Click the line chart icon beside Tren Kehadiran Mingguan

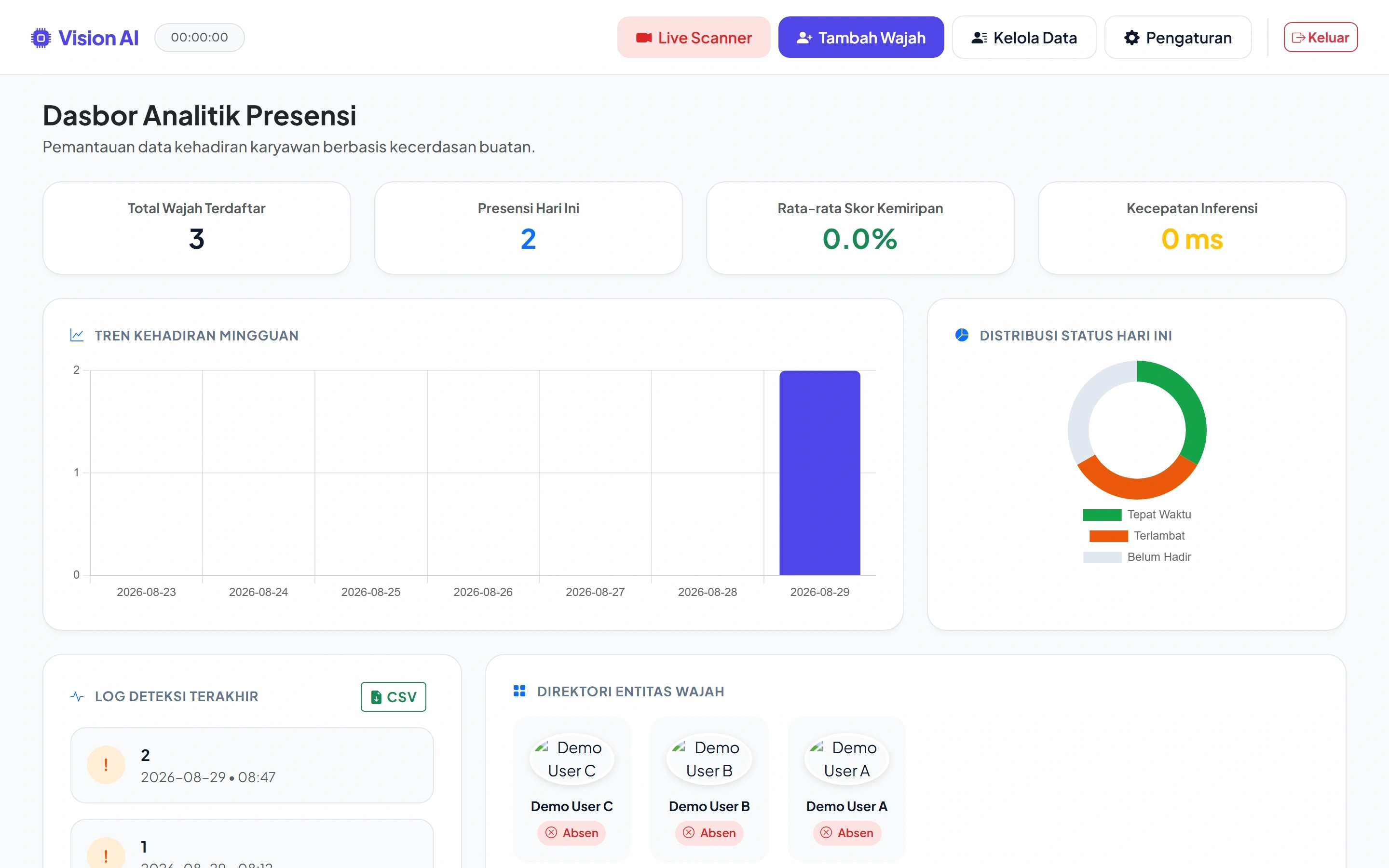[77, 335]
